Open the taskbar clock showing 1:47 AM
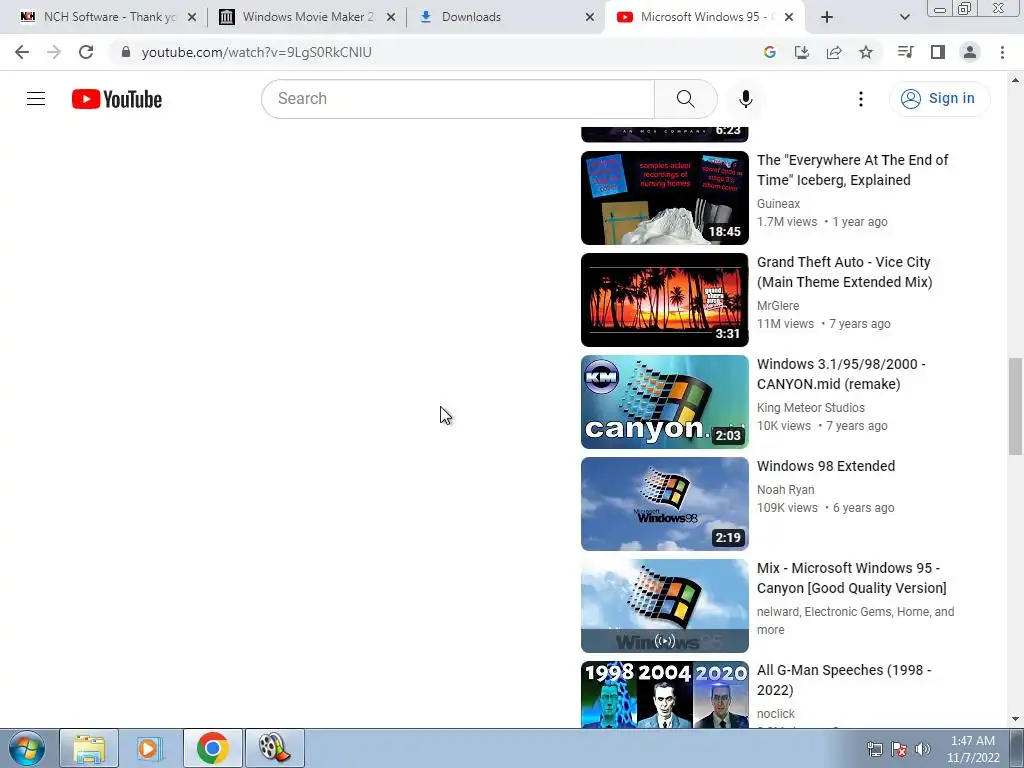The height and width of the screenshot is (768, 1024). click(972, 749)
